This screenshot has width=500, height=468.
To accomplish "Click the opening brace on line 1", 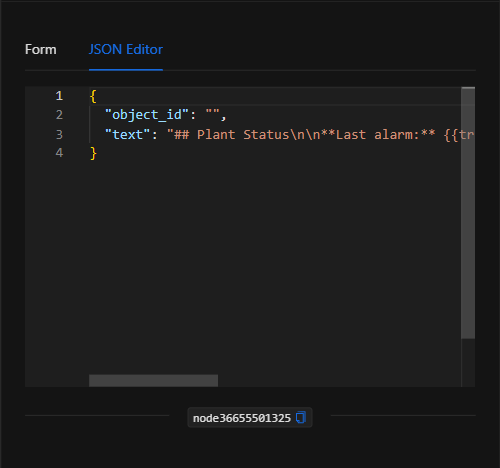I will (x=93, y=96).
